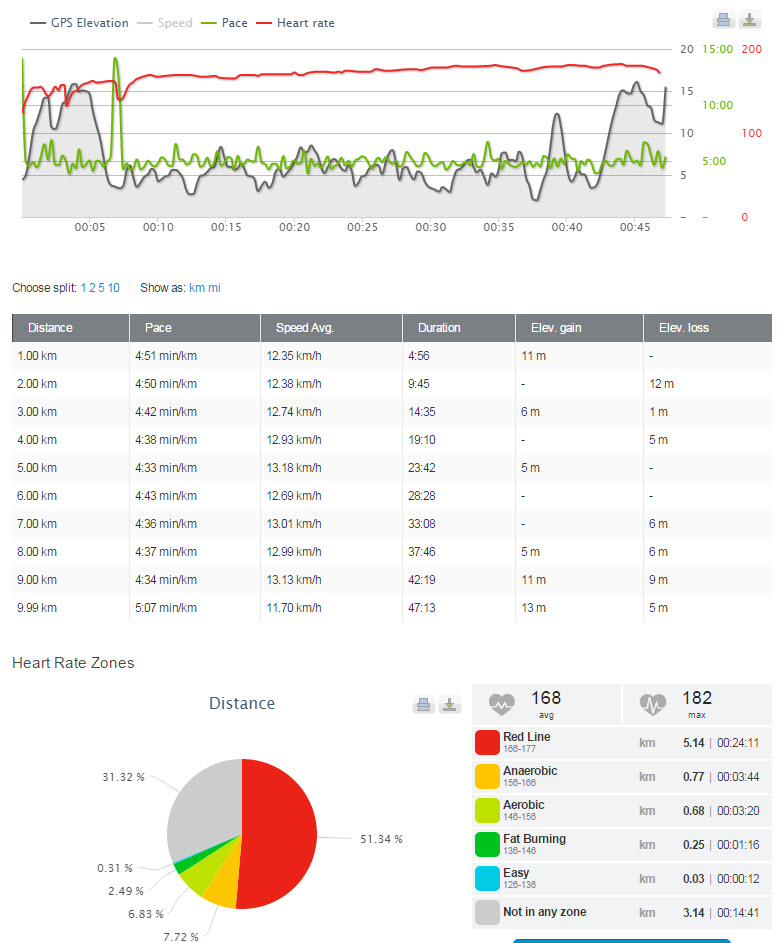The width and height of the screenshot is (780, 943).
Task: Click the print icon above the line chart
Action: point(724,20)
